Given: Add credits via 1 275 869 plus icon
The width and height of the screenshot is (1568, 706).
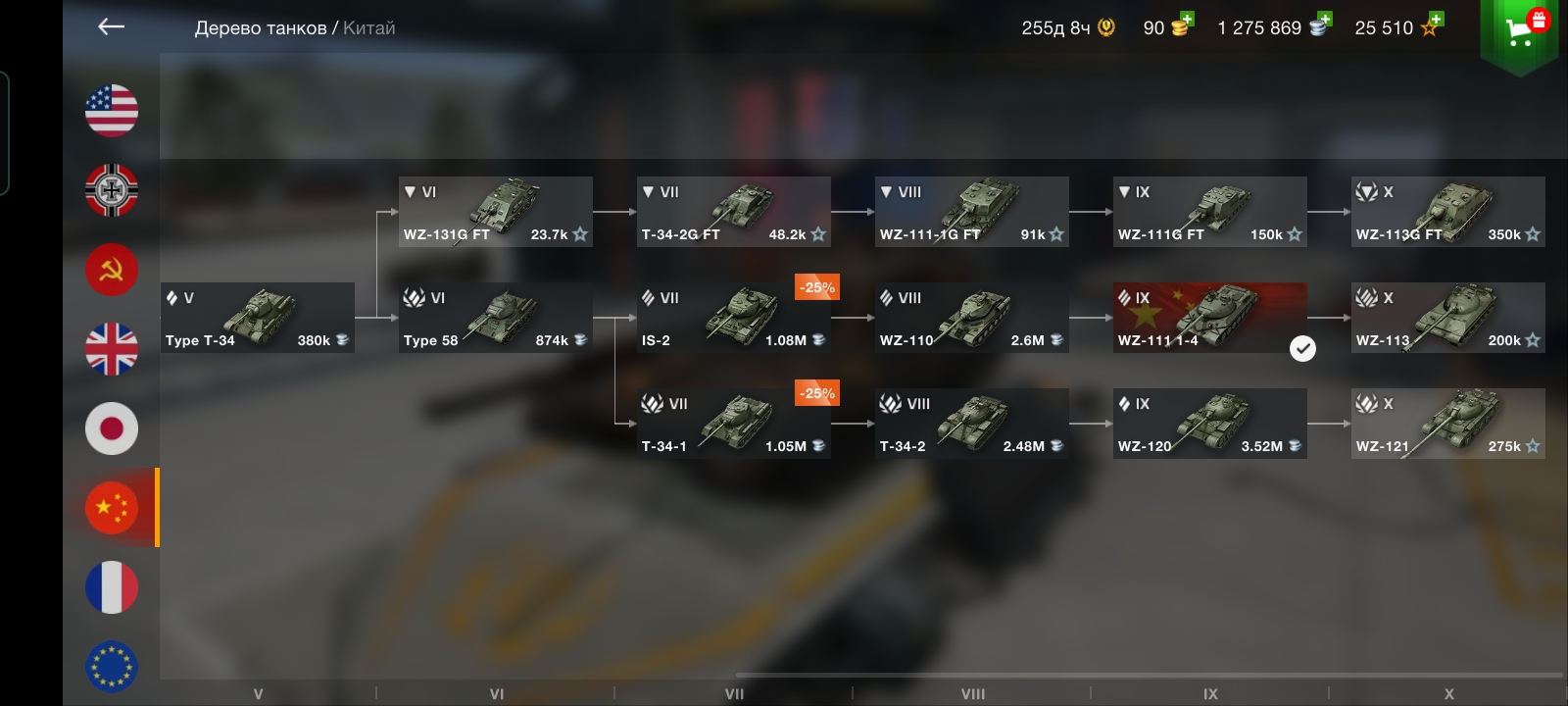Looking at the screenshot, I should coord(1320,25).
